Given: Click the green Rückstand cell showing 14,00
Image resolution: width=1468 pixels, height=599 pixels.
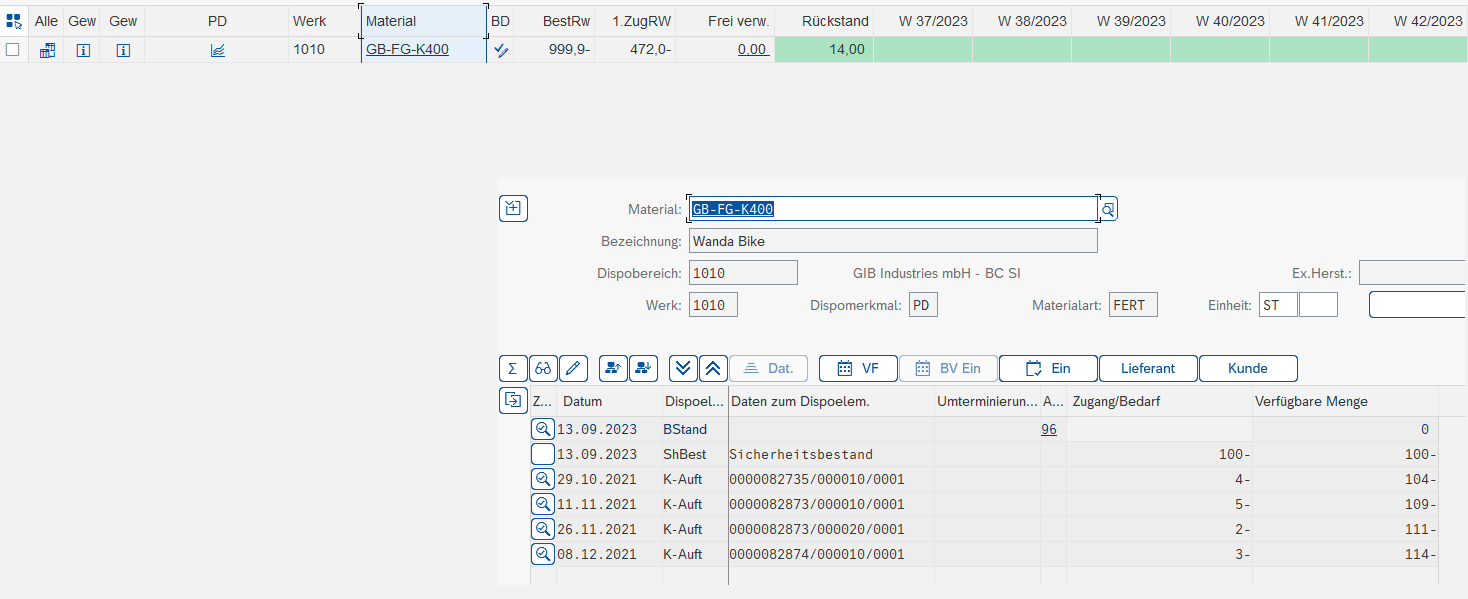Looking at the screenshot, I should point(823,50).
